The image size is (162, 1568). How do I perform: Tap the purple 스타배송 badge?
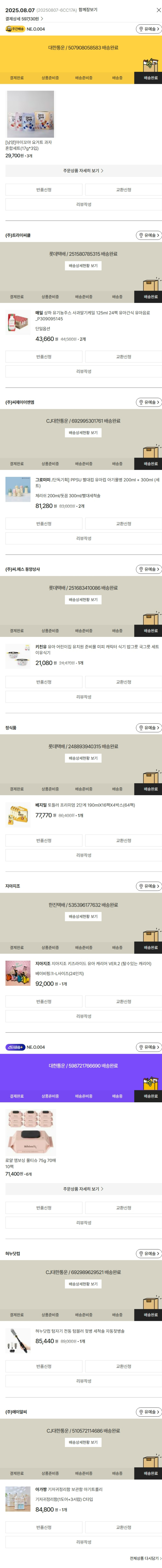[x=15, y=1047]
